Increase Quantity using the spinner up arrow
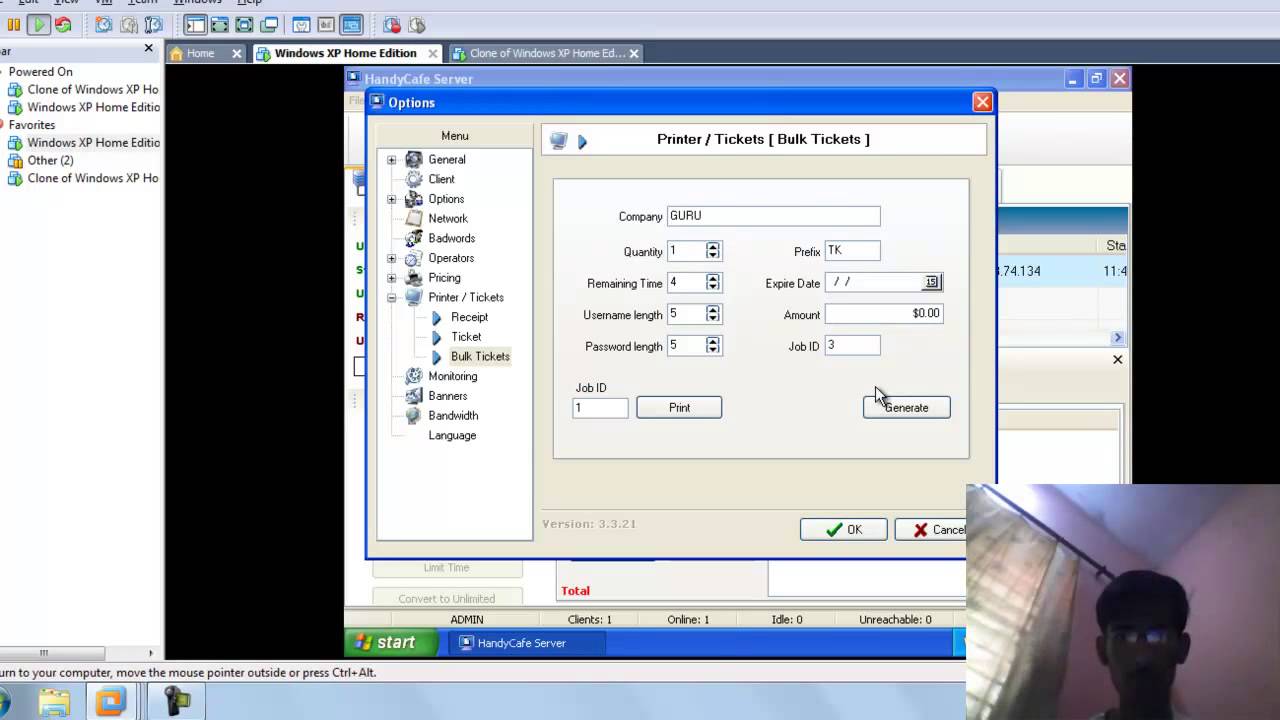Image resolution: width=1280 pixels, height=720 pixels. [x=712, y=247]
